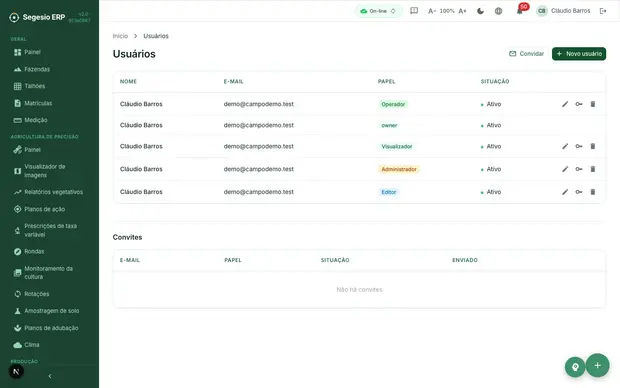Click the NOME column header
Screen dimensions: 620x388
[128, 81]
